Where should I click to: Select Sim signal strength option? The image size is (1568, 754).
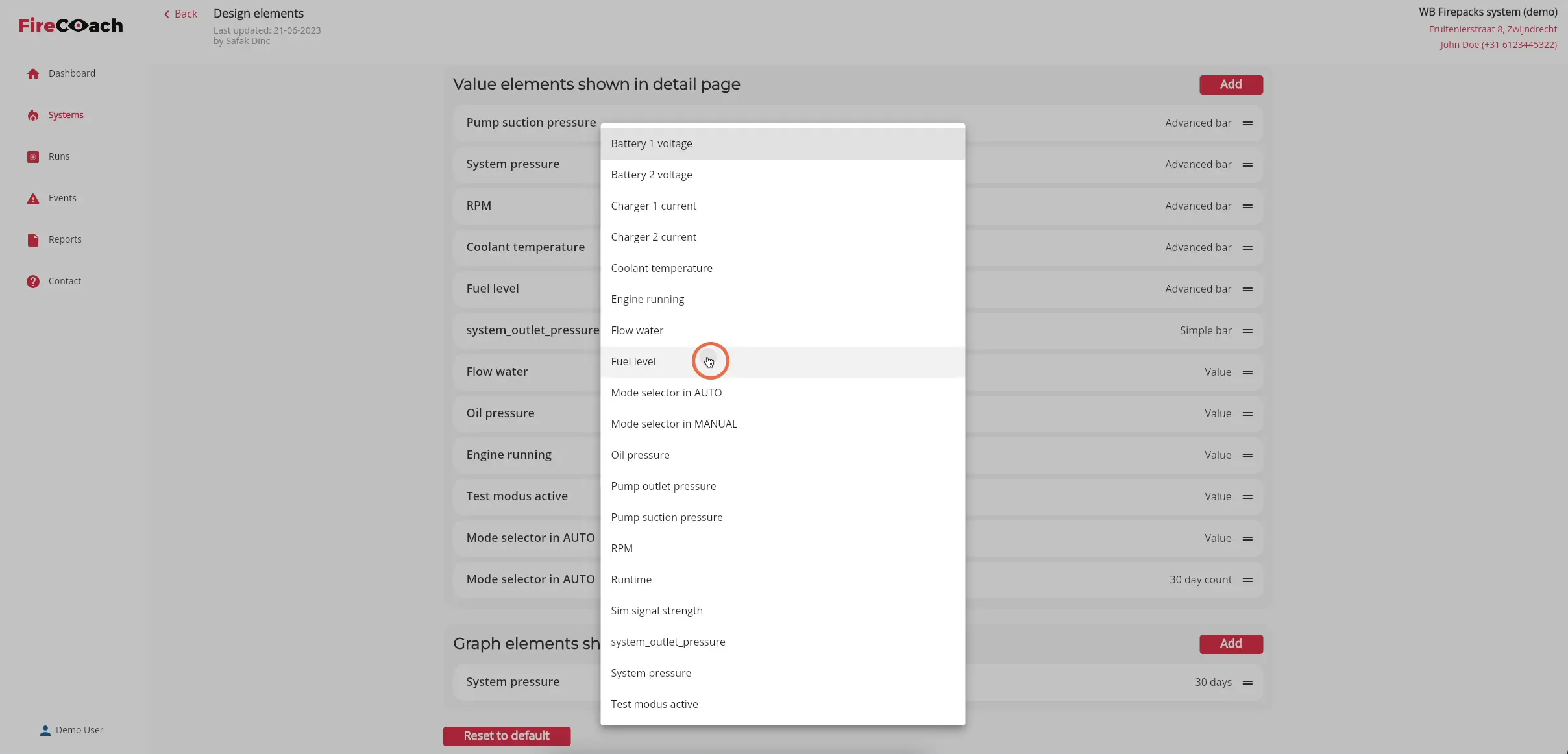[782, 611]
